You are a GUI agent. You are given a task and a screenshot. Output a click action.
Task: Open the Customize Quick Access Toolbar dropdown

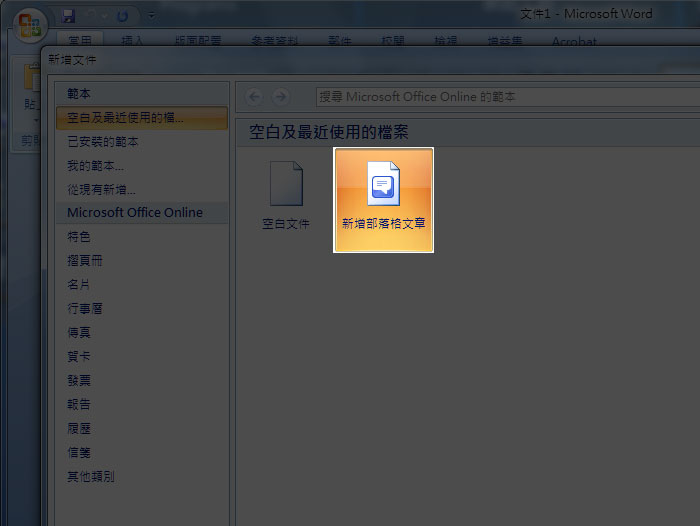(x=152, y=16)
